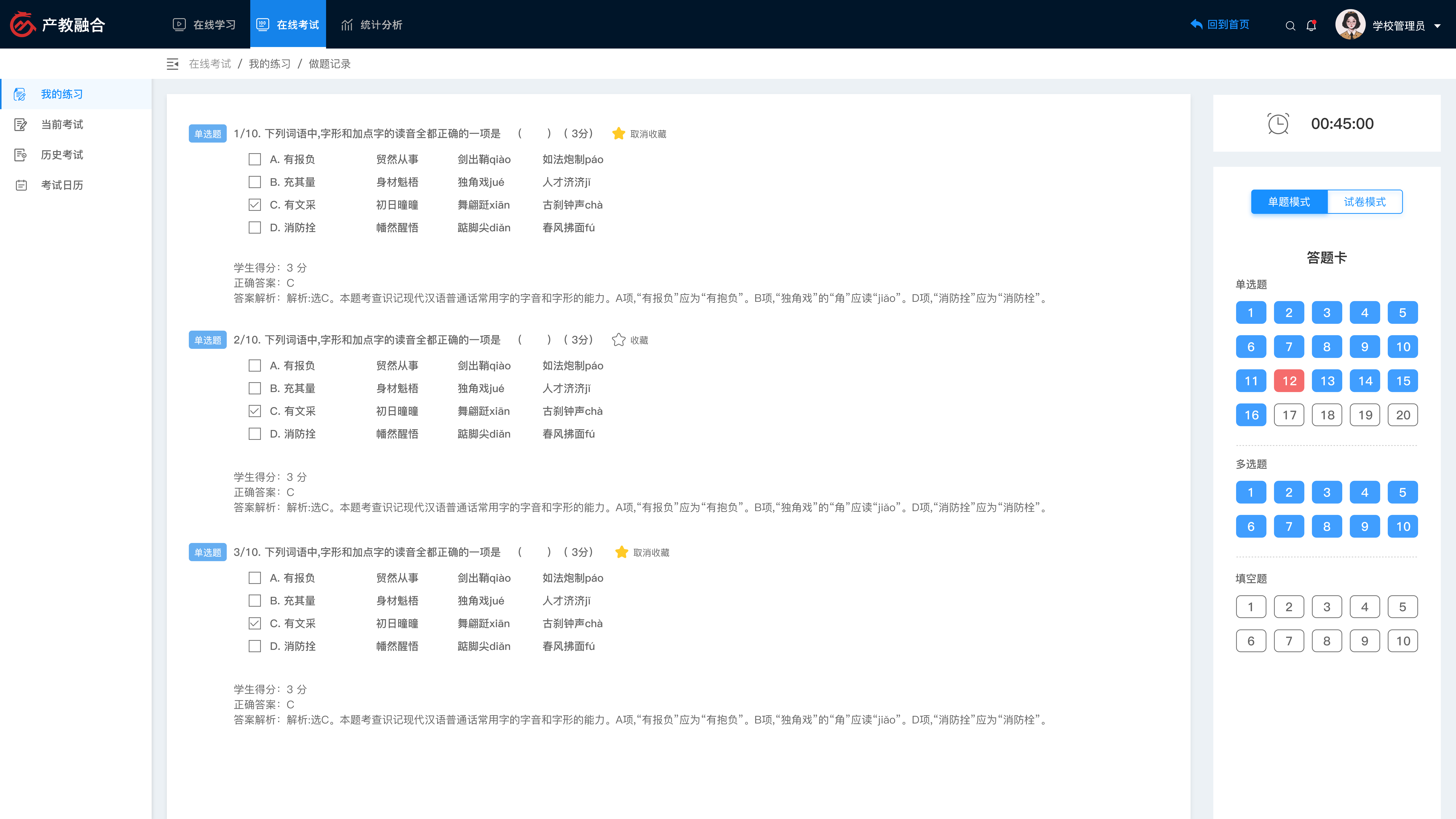Click the 当前考试 sidebar icon
This screenshot has width=1456, height=819.
tap(20, 124)
